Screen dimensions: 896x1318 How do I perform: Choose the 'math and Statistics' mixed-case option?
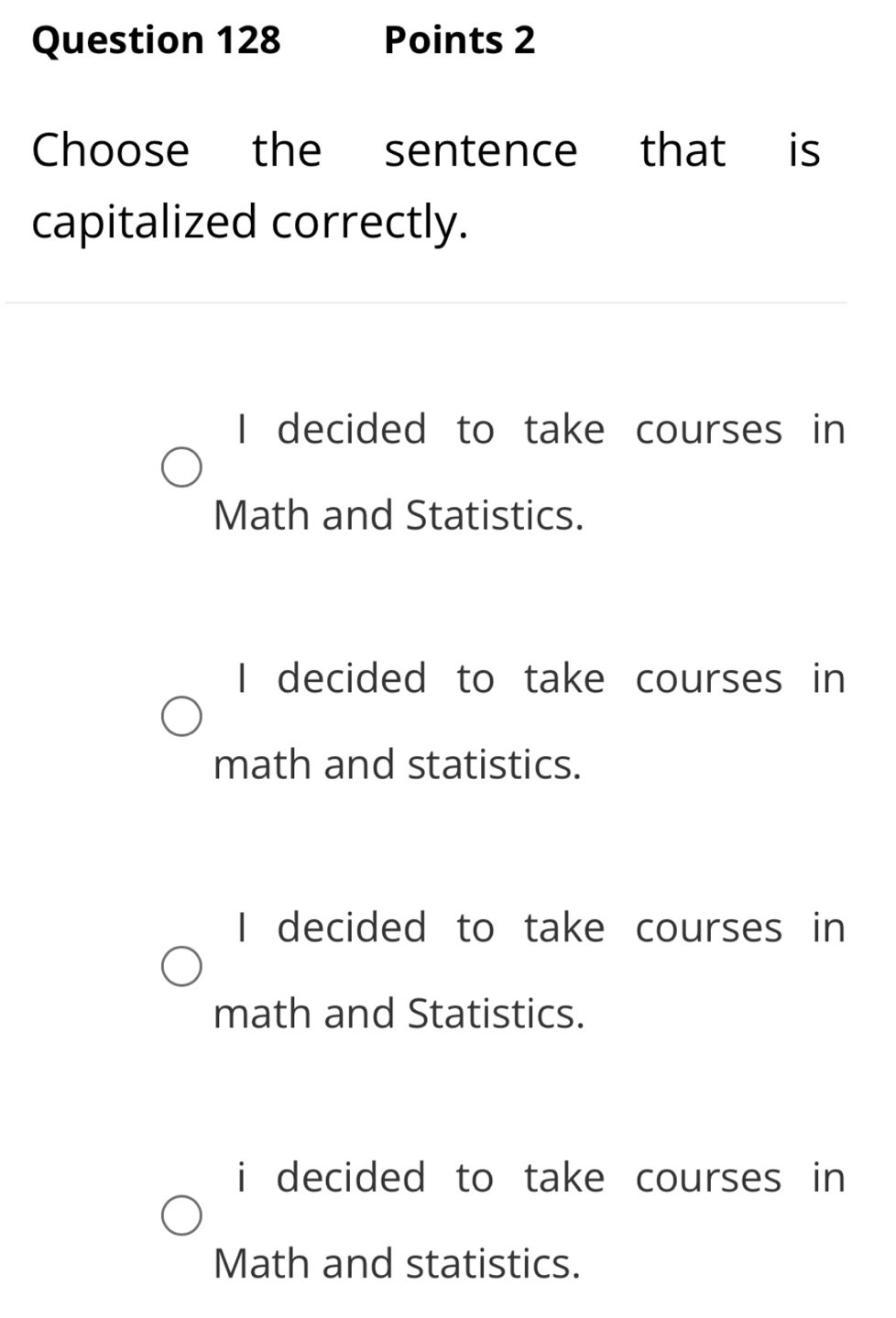182,964
